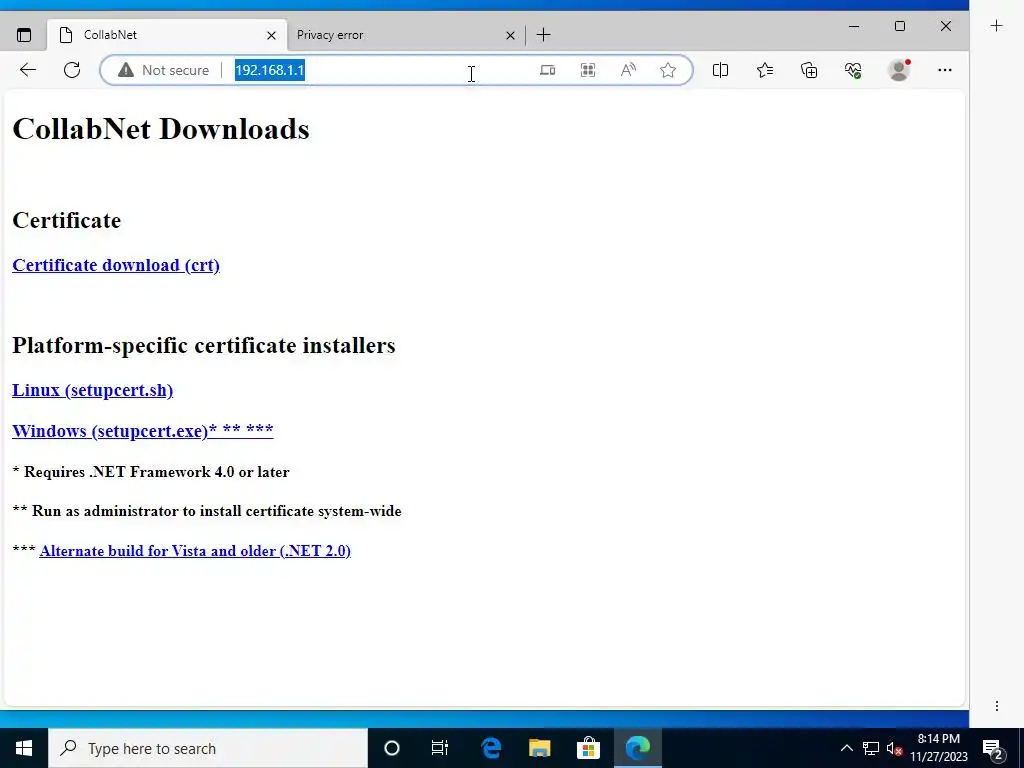Screen dimensions: 1024x768
Task: Open the profile avatar menu
Action: (x=899, y=70)
